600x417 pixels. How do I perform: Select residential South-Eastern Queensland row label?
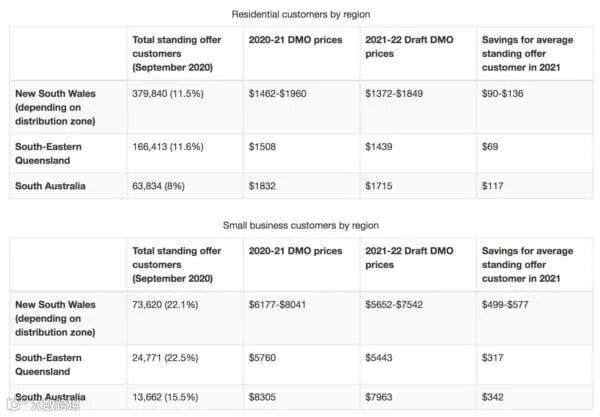click(51, 153)
